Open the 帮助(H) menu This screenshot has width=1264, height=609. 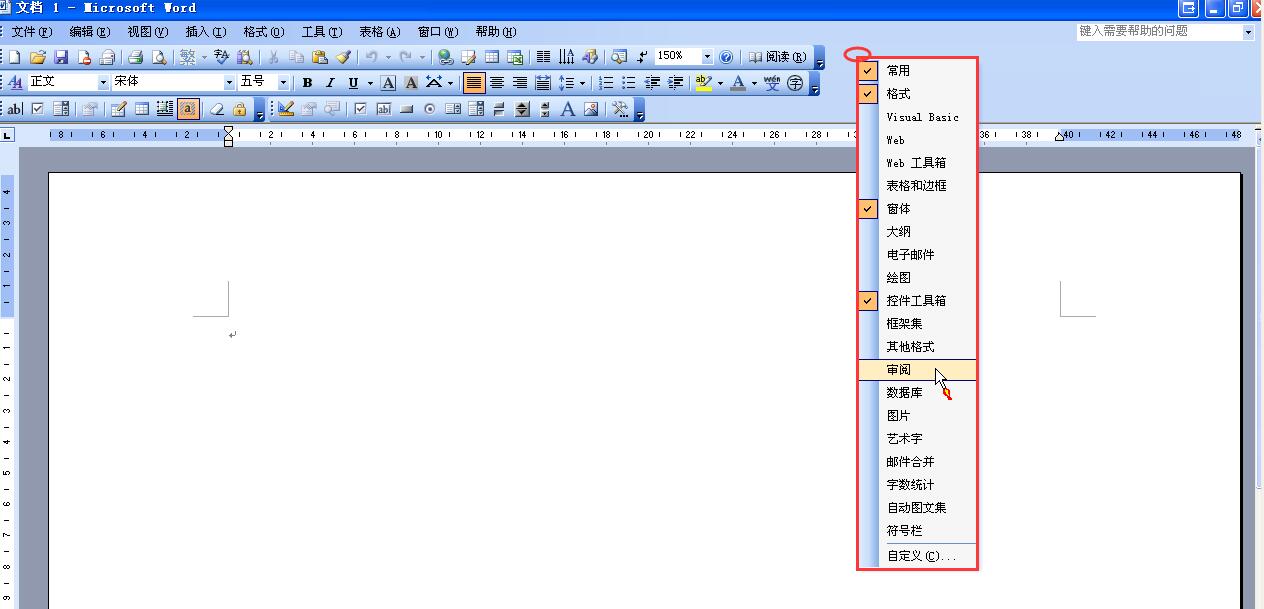coord(496,32)
